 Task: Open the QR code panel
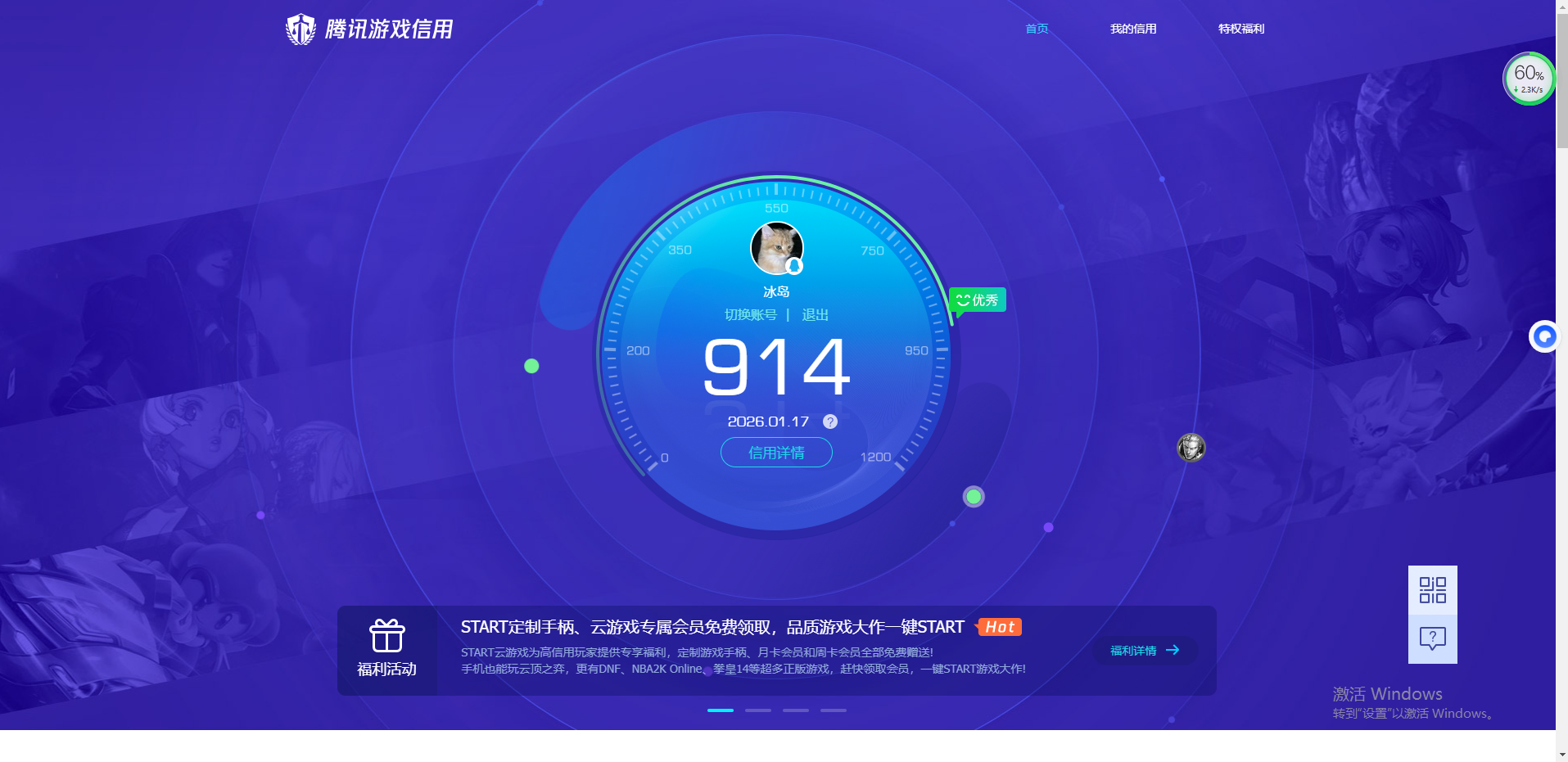(x=1431, y=589)
